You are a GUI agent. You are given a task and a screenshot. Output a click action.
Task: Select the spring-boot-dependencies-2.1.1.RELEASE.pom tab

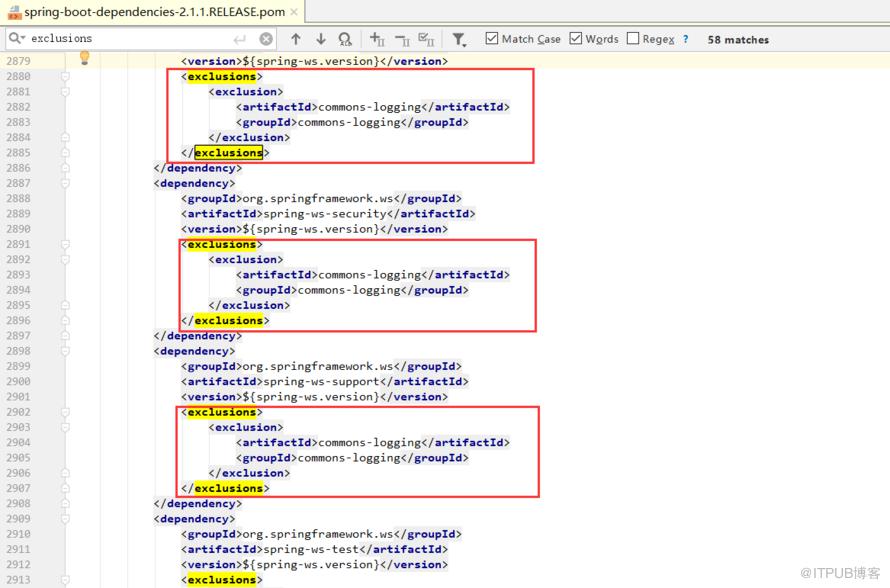(x=152, y=12)
